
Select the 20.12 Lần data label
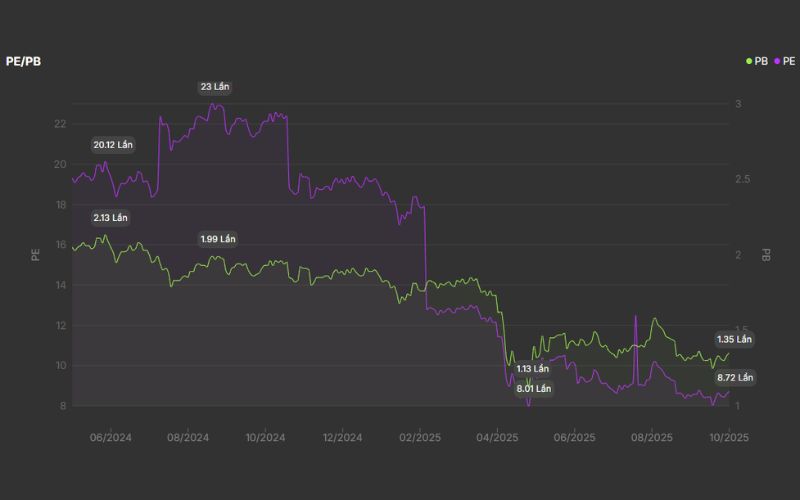[112, 145]
